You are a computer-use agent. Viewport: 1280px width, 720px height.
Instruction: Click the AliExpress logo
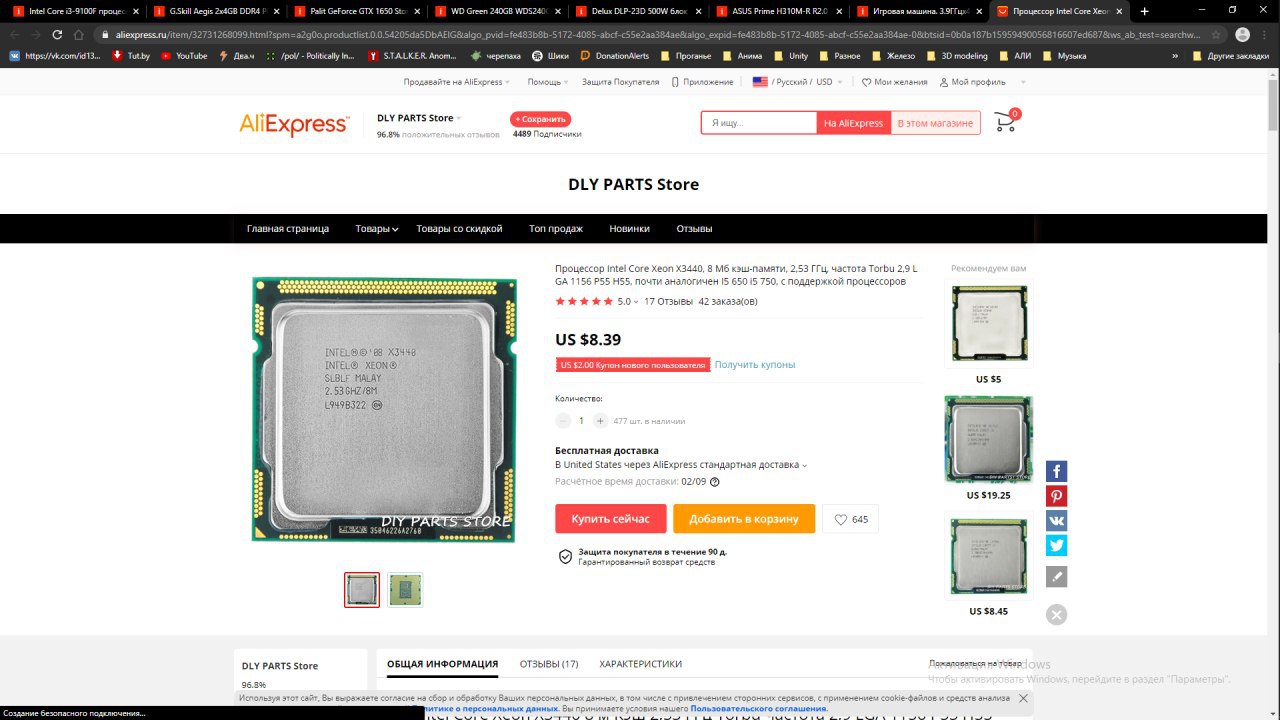coord(294,124)
